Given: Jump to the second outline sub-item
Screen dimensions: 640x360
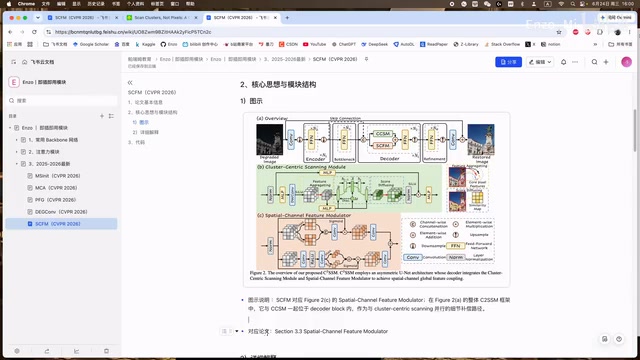Looking at the screenshot, I should (x=146, y=132).
